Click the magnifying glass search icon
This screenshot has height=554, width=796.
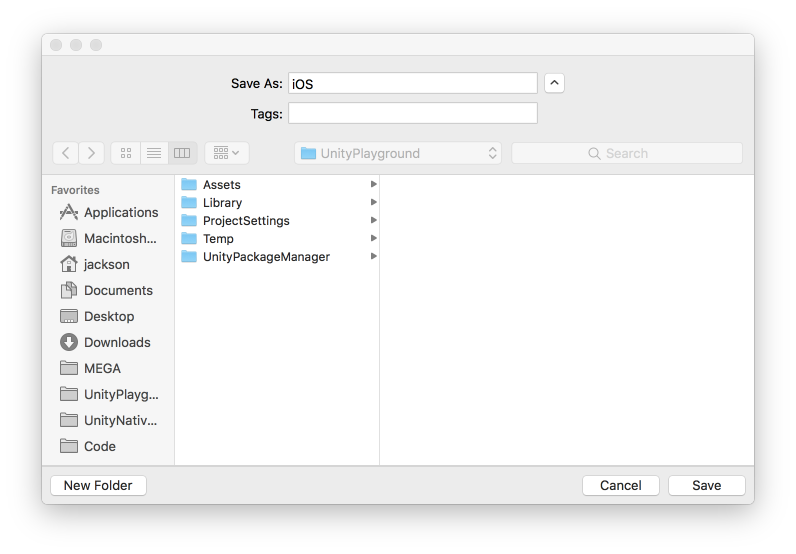(x=594, y=153)
